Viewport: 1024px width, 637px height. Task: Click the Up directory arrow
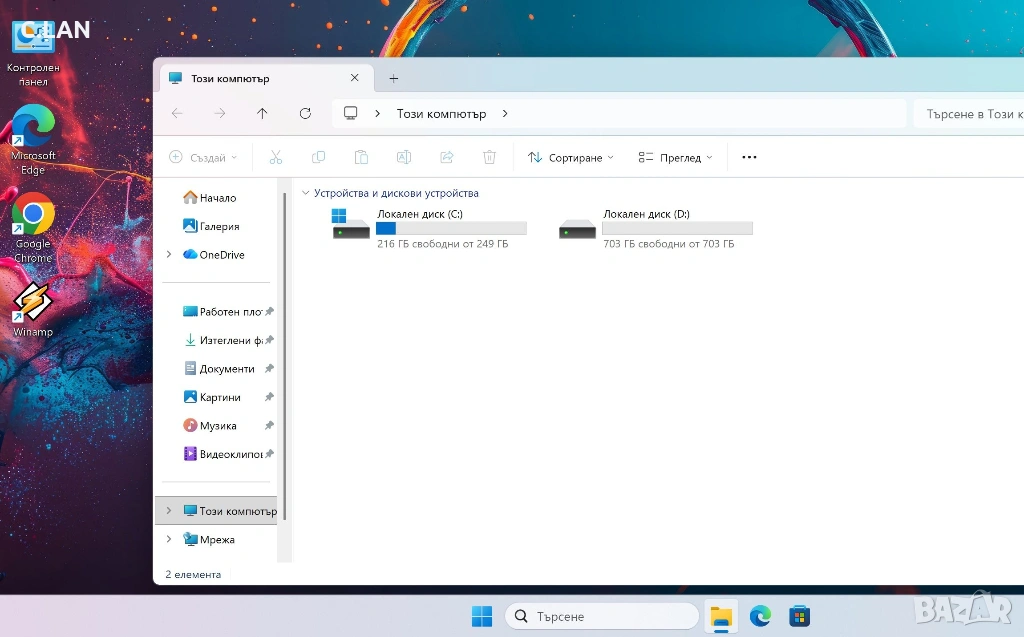click(x=262, y=114)
